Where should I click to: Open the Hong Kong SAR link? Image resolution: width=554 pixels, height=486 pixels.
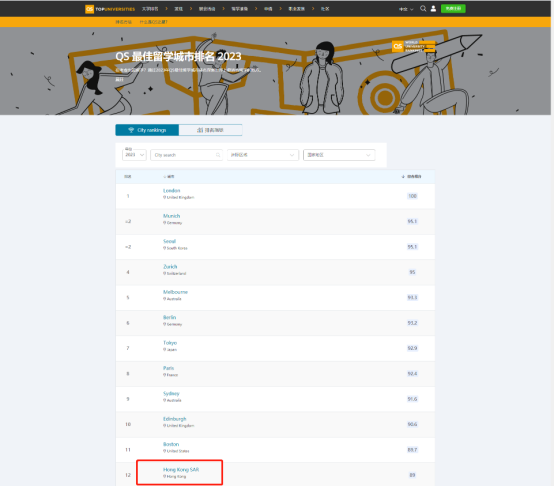coord(181,470)
